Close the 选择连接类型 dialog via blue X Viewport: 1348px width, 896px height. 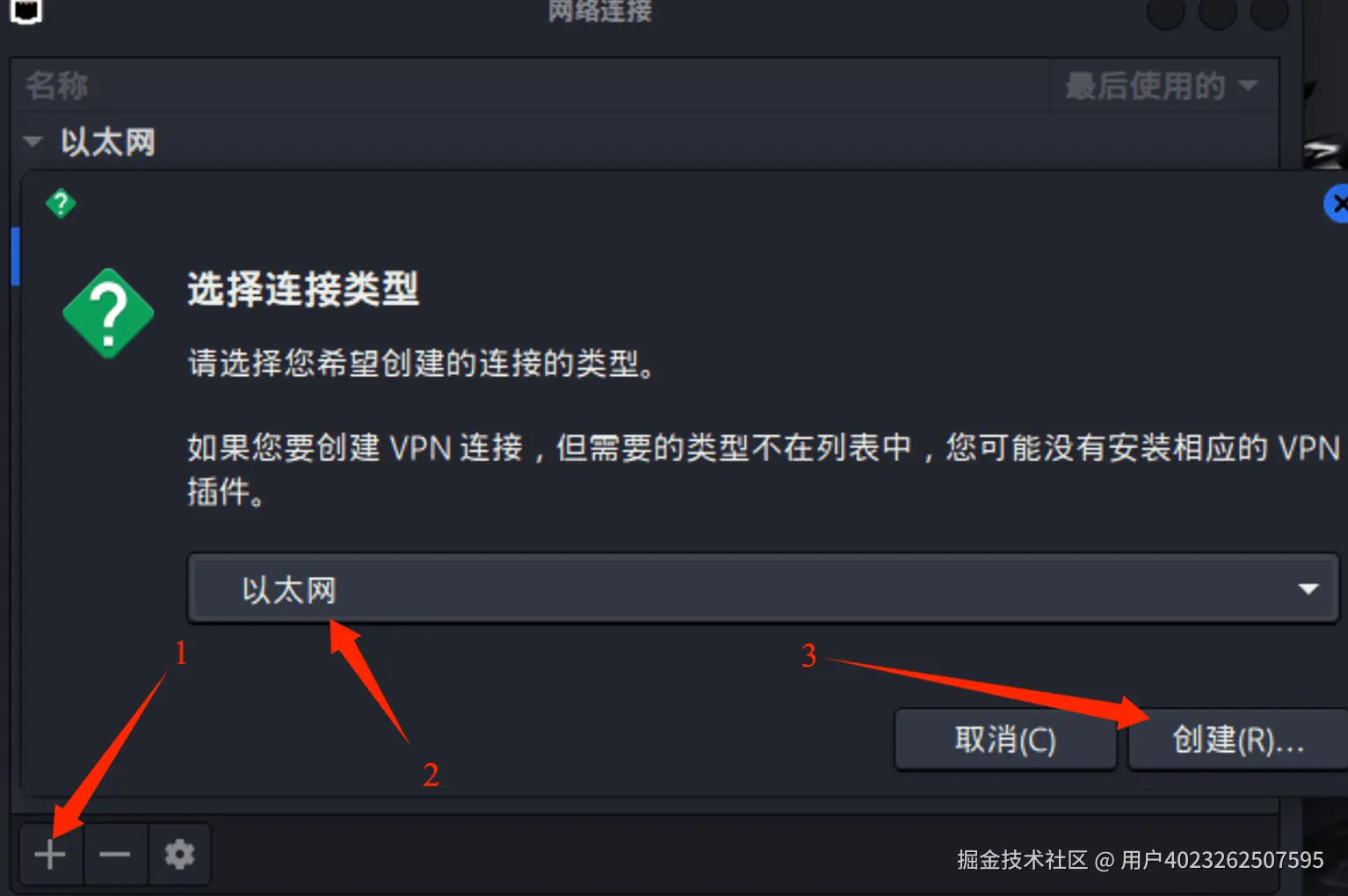(x=1337, y=205)
